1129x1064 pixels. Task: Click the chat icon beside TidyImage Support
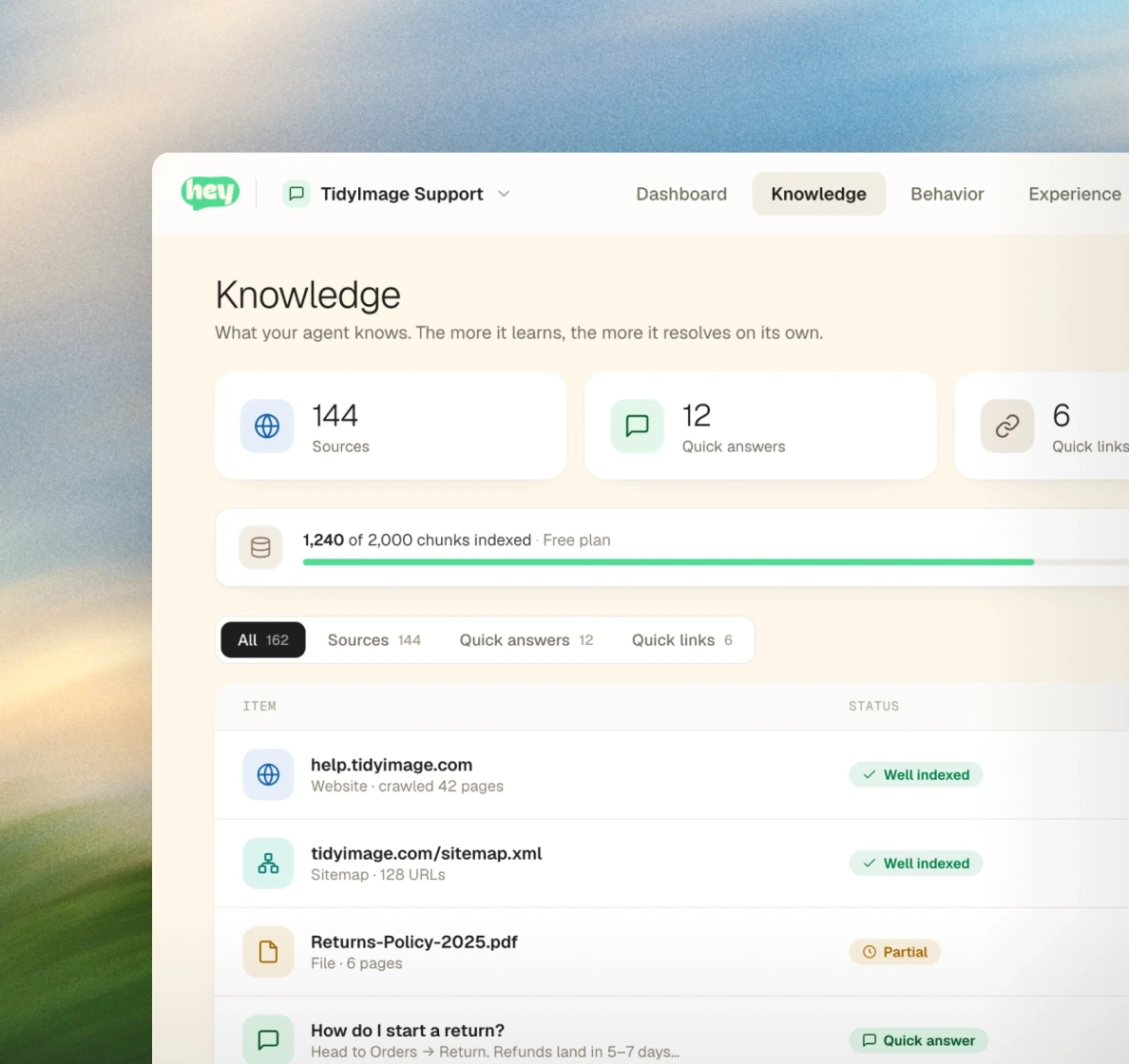point(296,194)
